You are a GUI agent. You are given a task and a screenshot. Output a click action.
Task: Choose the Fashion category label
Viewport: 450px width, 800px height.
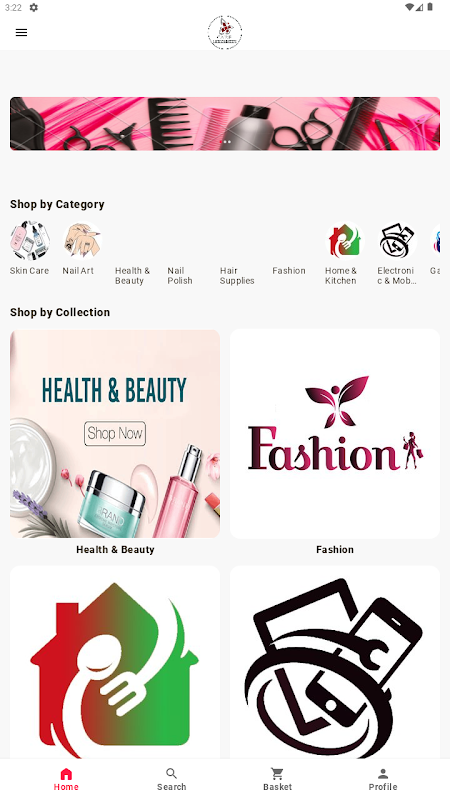(289, 271)
